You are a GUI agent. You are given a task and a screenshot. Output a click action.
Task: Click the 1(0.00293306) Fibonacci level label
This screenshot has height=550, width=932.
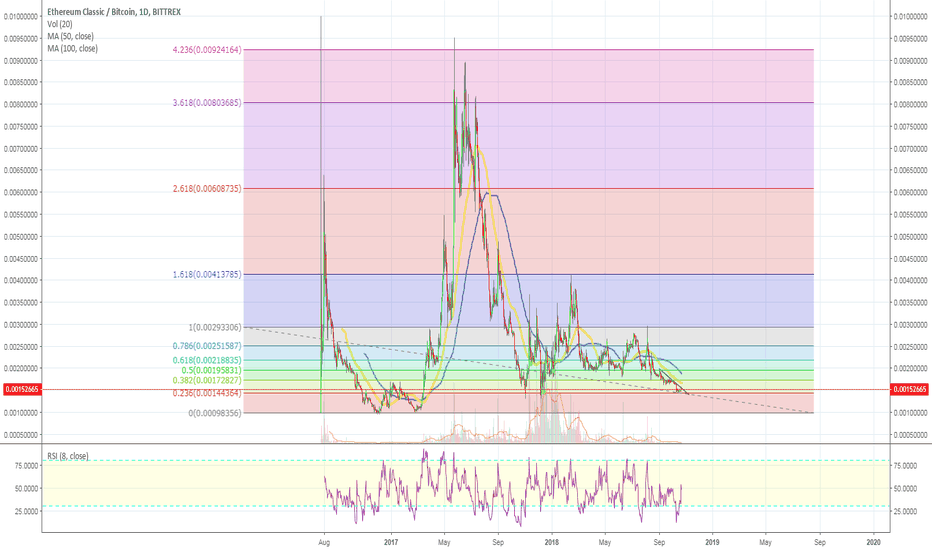click(x=215, y=328)
